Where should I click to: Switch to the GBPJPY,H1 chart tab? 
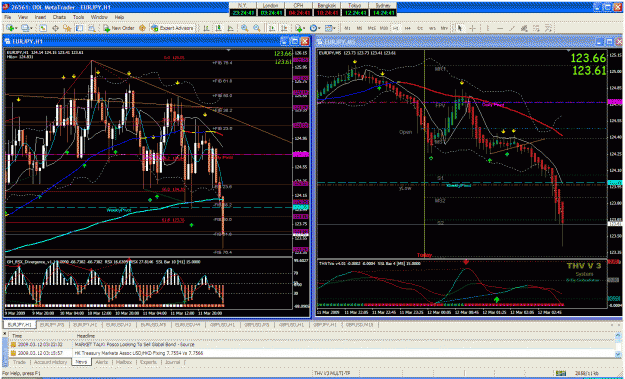(324, 325)
